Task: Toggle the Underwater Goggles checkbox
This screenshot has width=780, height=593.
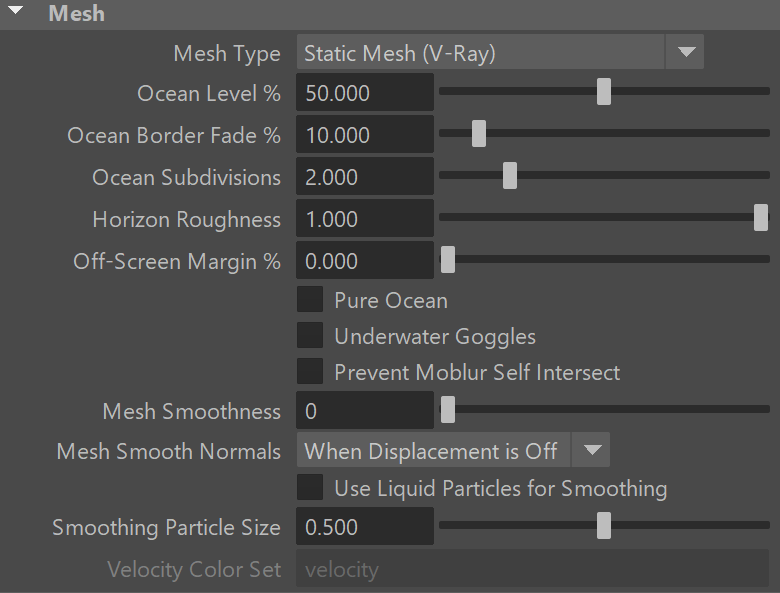Action: (310, 335)
